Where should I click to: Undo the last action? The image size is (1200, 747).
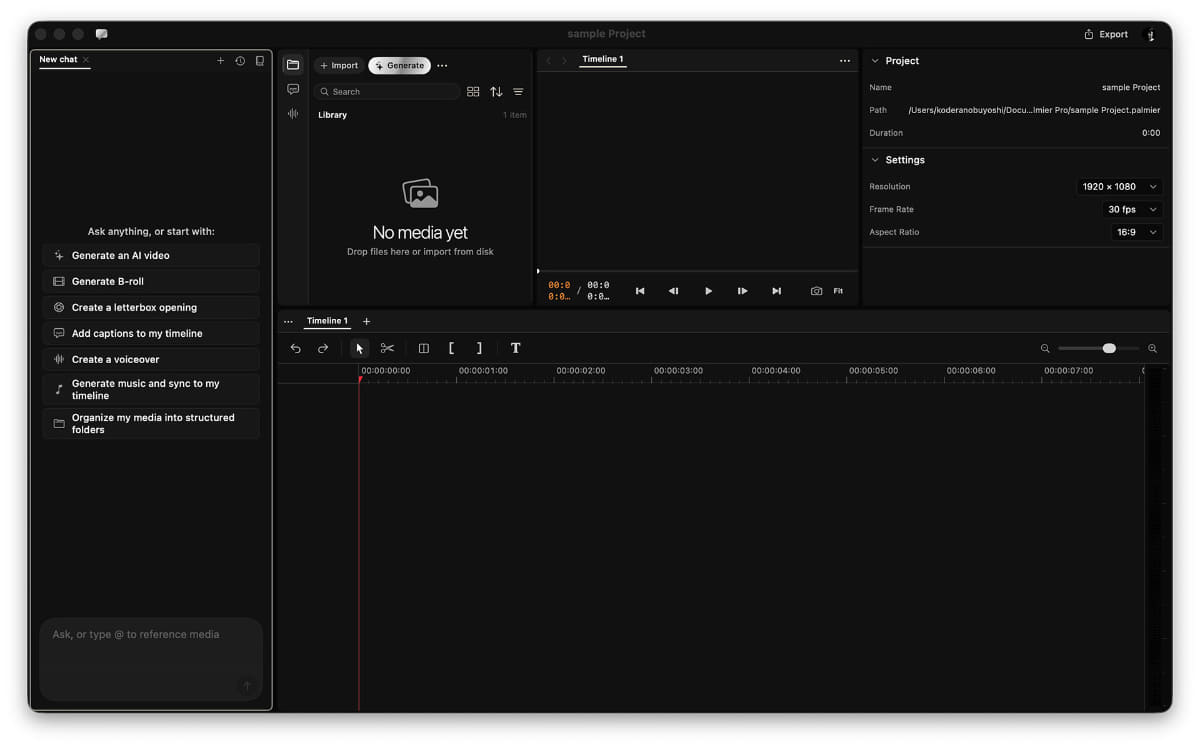(295, 348)
